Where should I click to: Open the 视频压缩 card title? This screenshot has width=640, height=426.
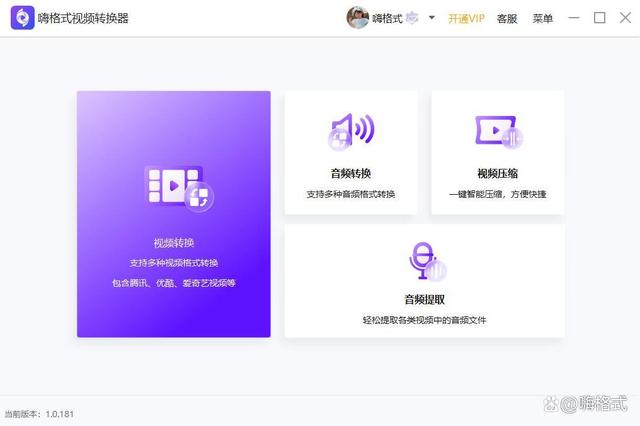pos(498,173)
